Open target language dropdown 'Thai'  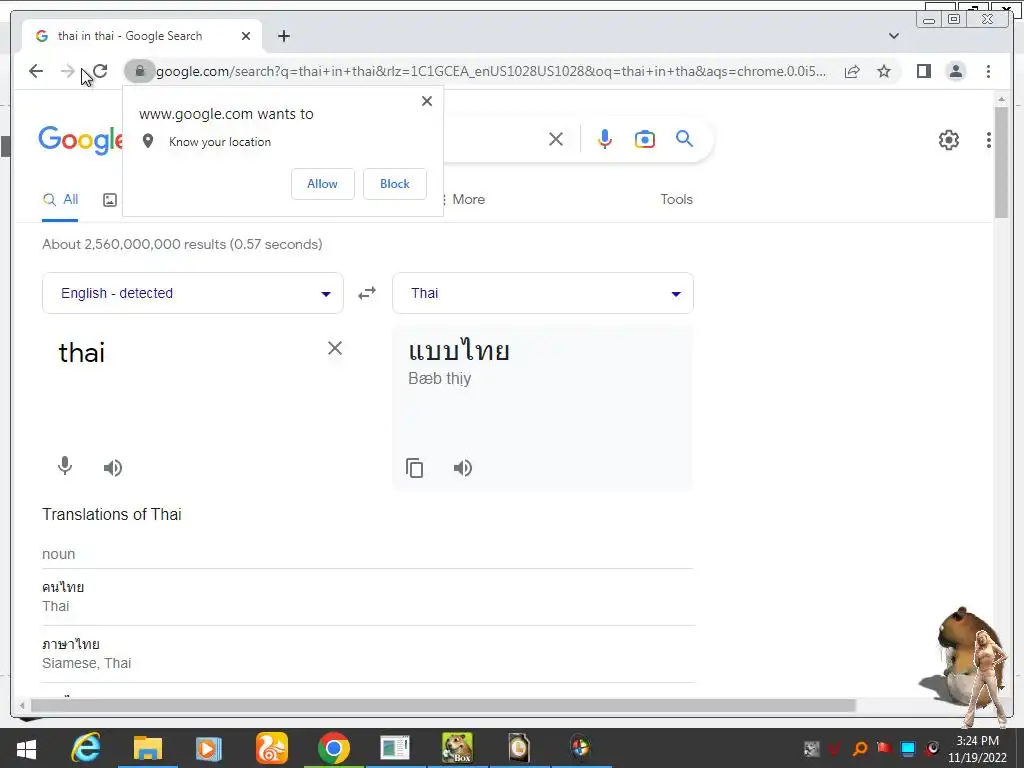point(543,293)
